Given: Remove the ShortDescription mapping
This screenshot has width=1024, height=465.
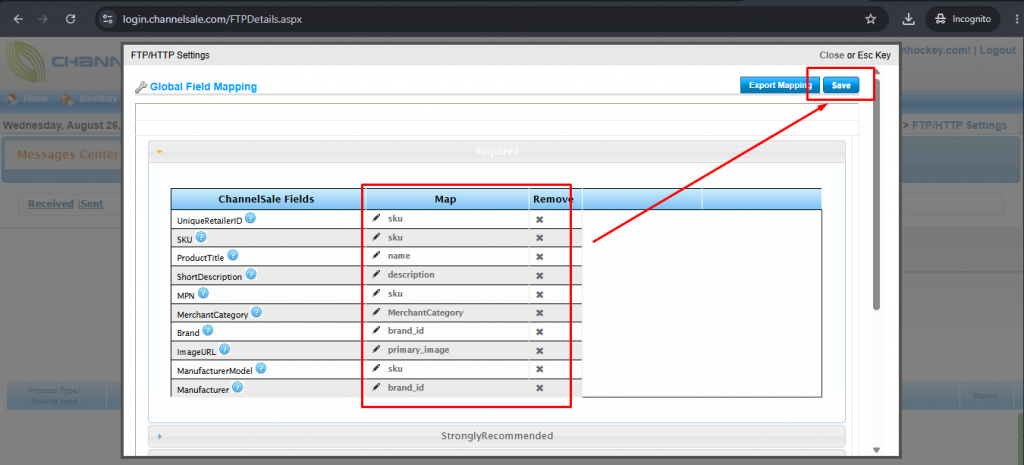Looking at the screenshot, I should coord(539,276).
